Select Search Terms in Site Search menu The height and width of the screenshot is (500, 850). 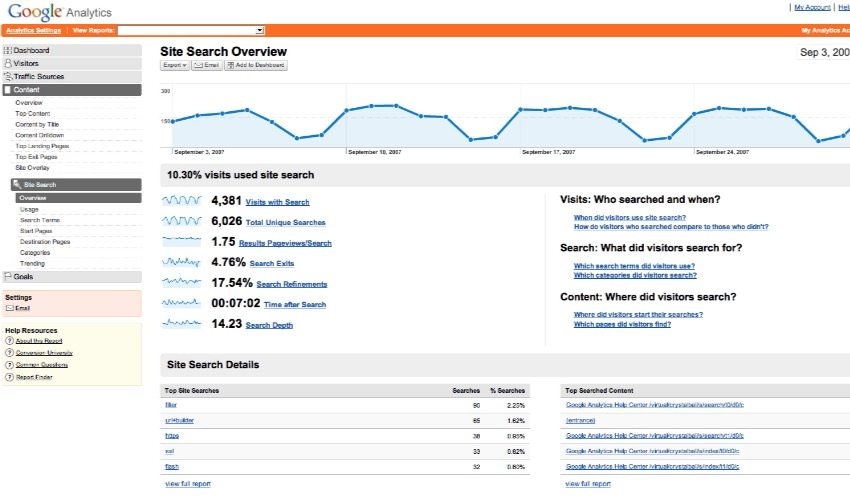tap(40, 220)
